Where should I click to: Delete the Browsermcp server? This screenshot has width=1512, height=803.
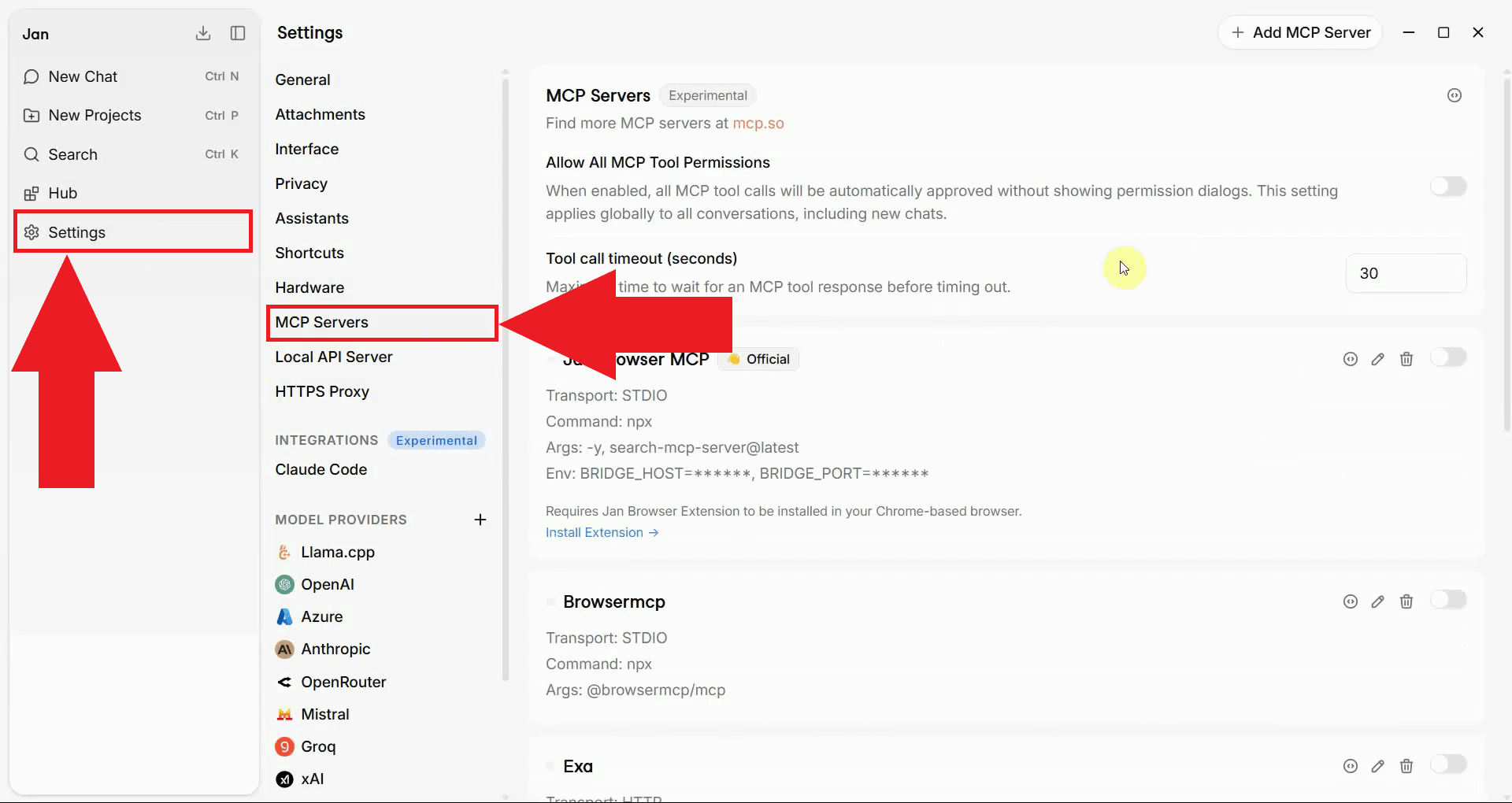click(1406, 601)
